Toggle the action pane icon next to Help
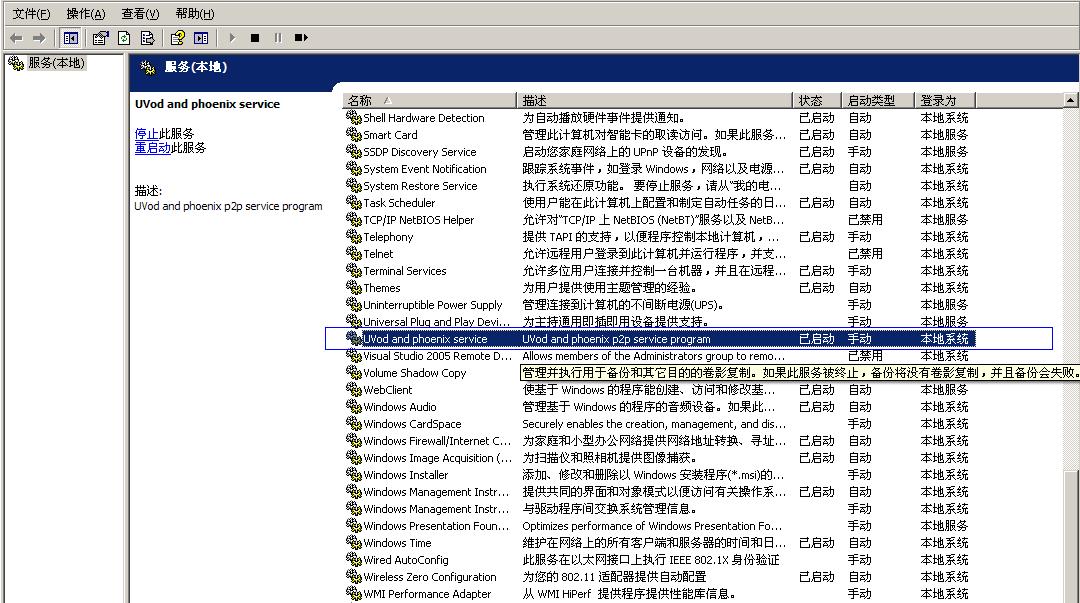This screenshot has width=1080, height=603. (x=201, y=38)
